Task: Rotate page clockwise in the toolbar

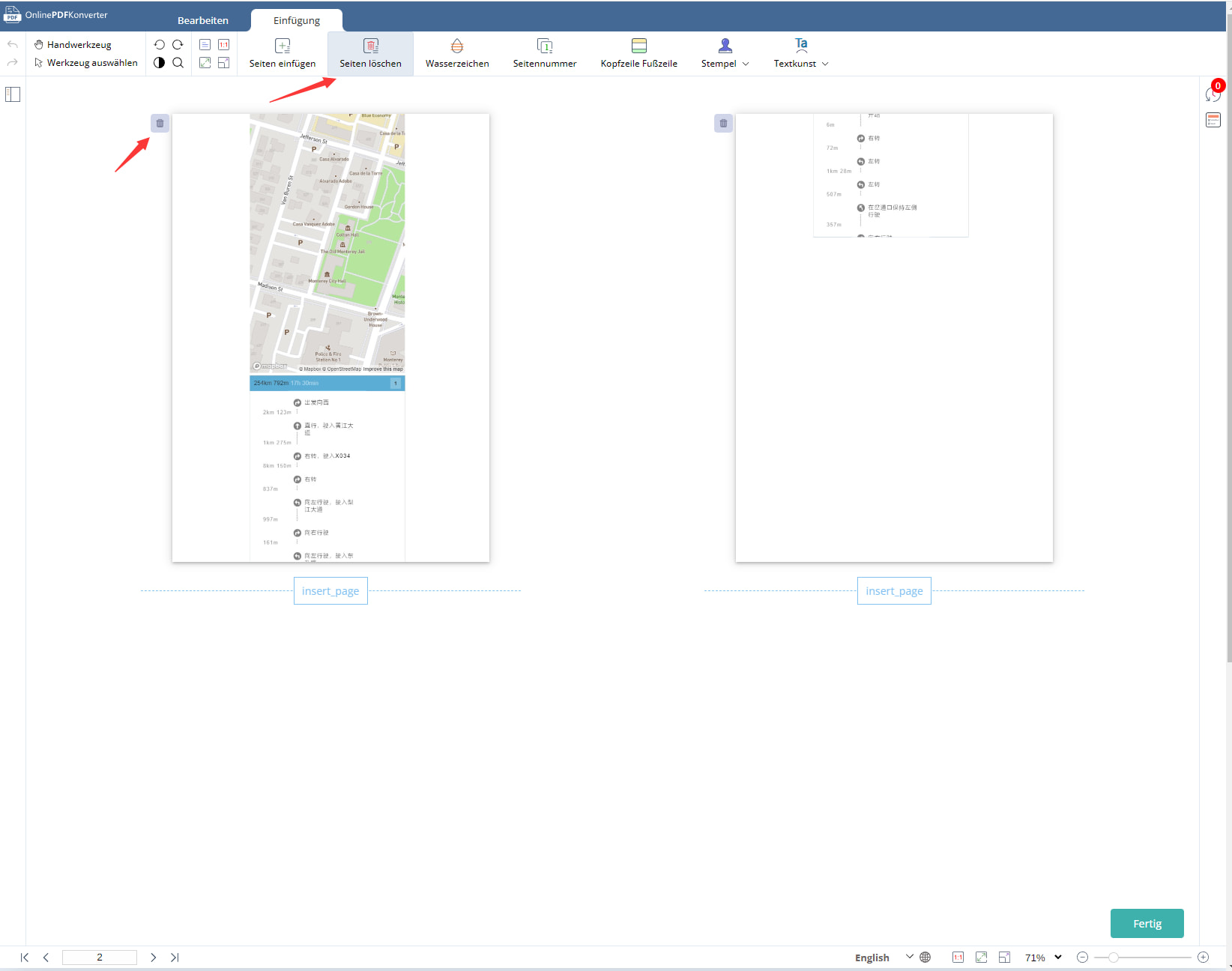Action: coord(178,45)
